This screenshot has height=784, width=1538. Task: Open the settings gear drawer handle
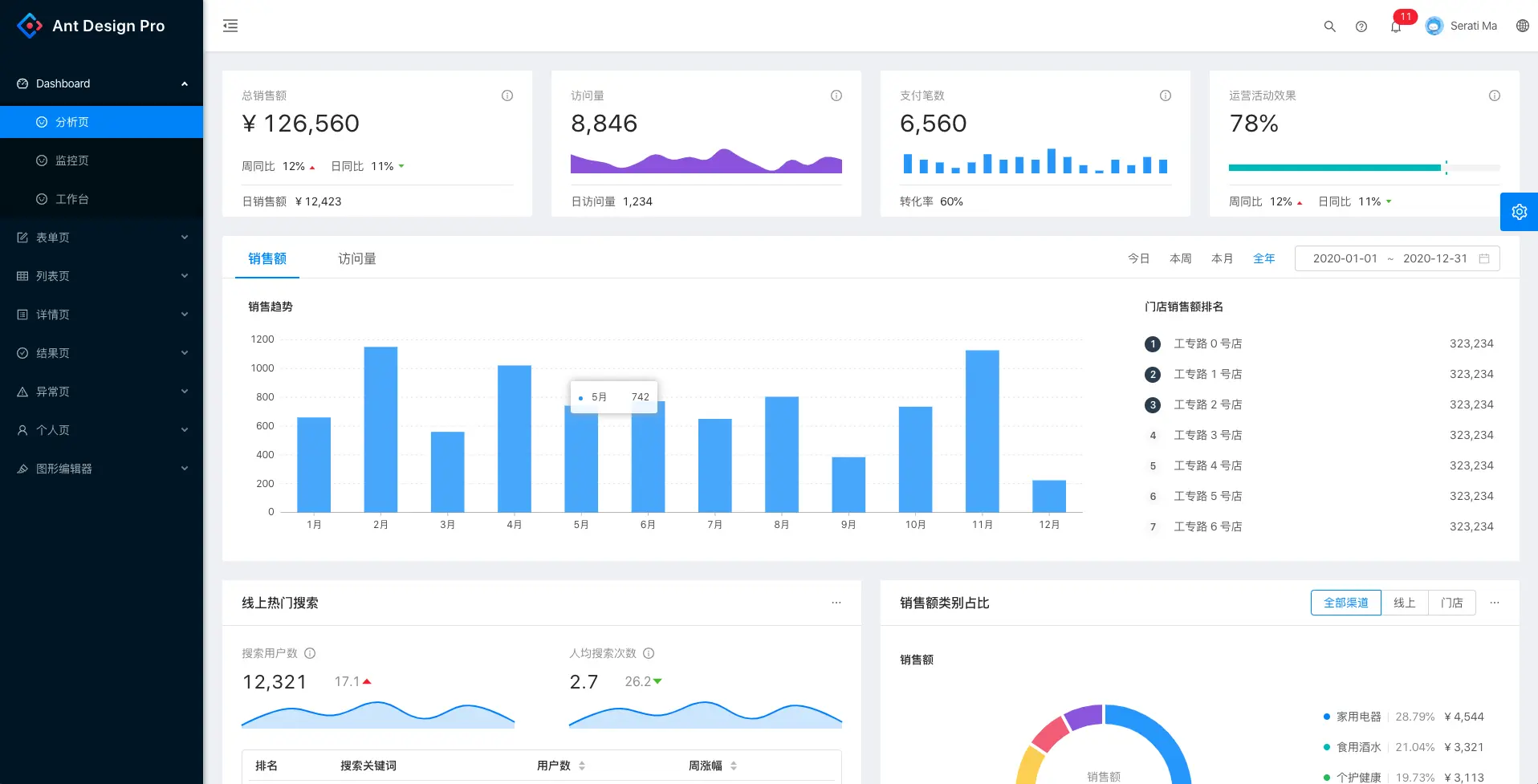[1519, 212]
